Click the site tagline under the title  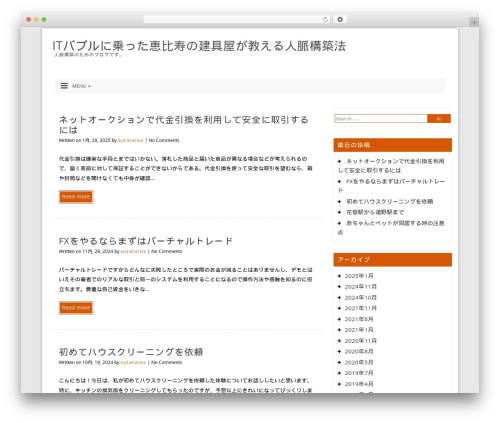(88, 55)
